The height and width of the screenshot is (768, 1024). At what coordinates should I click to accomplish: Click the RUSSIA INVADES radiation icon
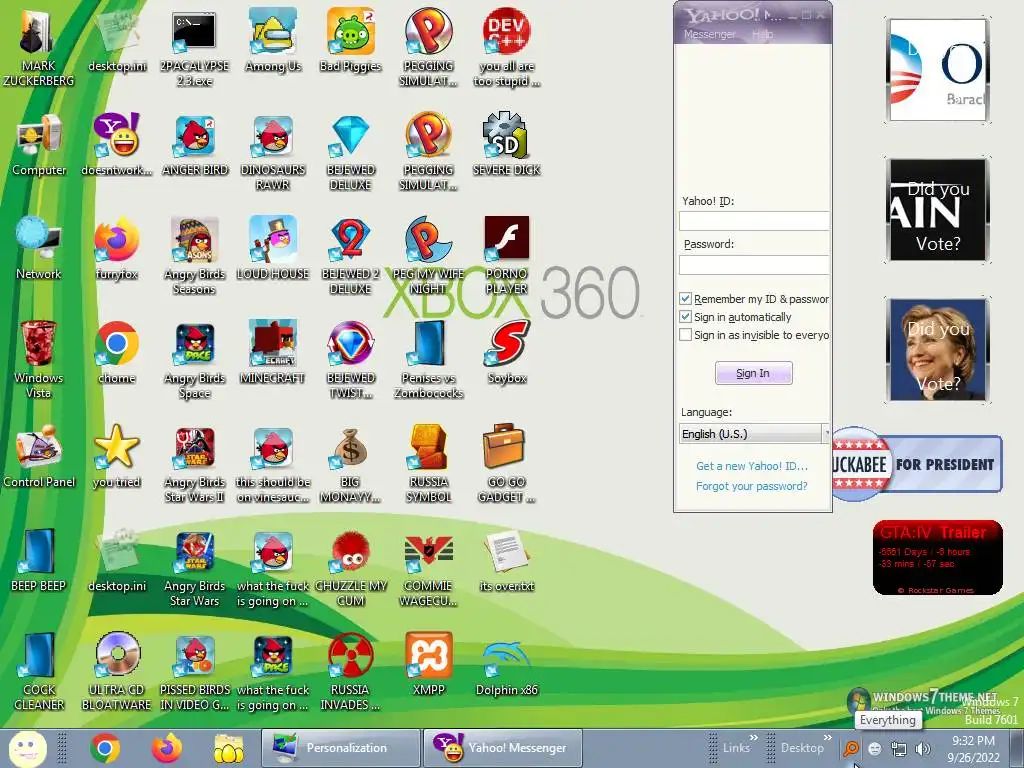350,671
